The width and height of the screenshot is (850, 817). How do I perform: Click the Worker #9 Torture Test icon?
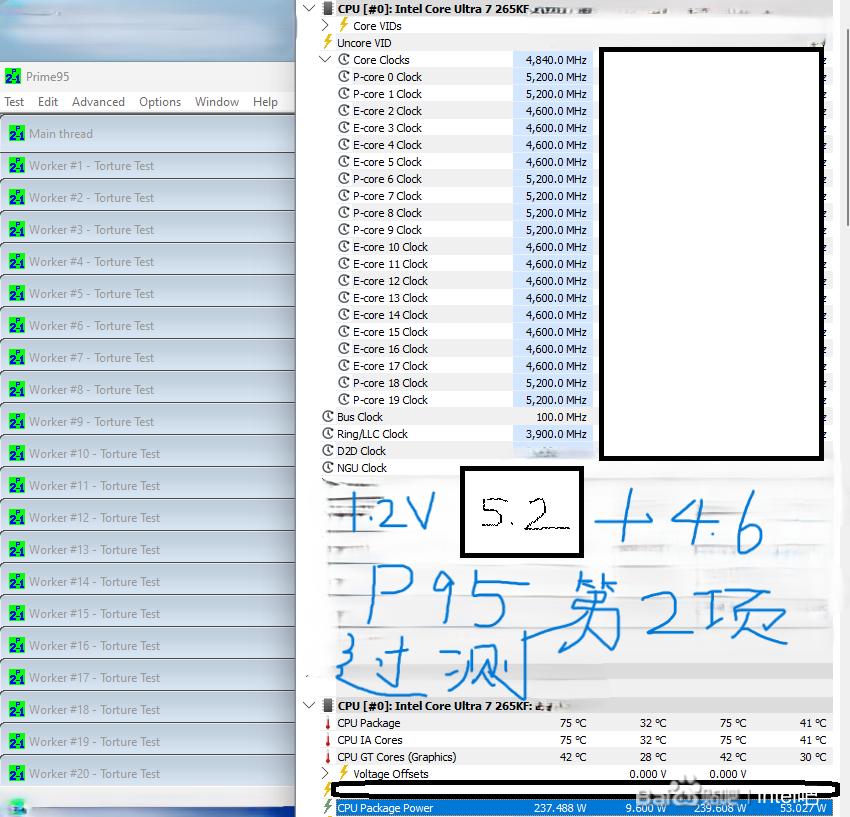tap(17, 421)
